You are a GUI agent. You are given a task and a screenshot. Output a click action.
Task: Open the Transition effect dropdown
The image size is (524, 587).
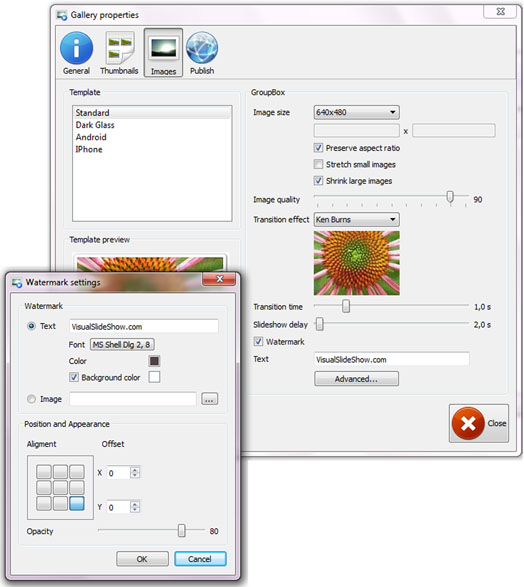356,219
